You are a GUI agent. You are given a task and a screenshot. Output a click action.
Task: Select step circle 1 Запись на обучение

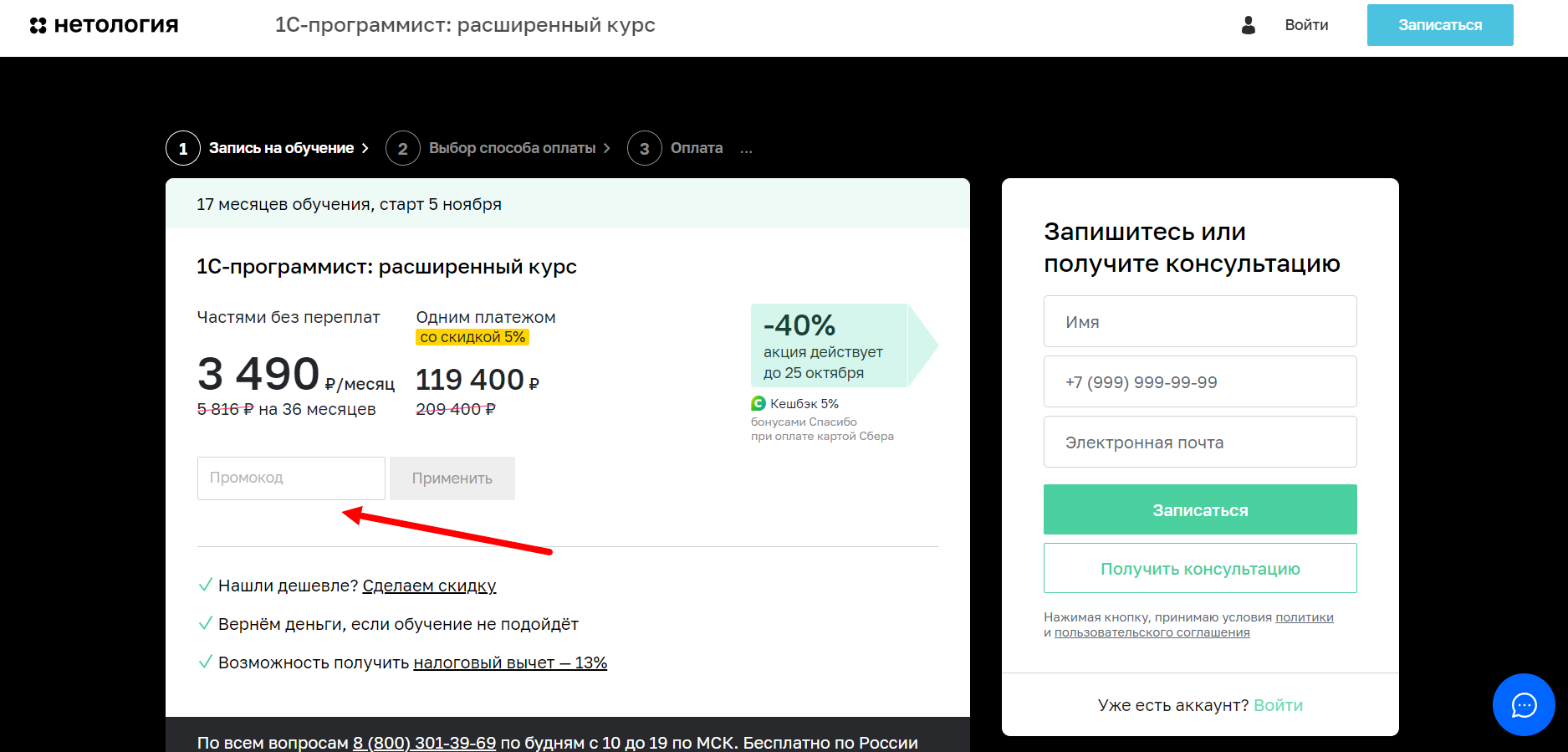(x=182, y=148)
